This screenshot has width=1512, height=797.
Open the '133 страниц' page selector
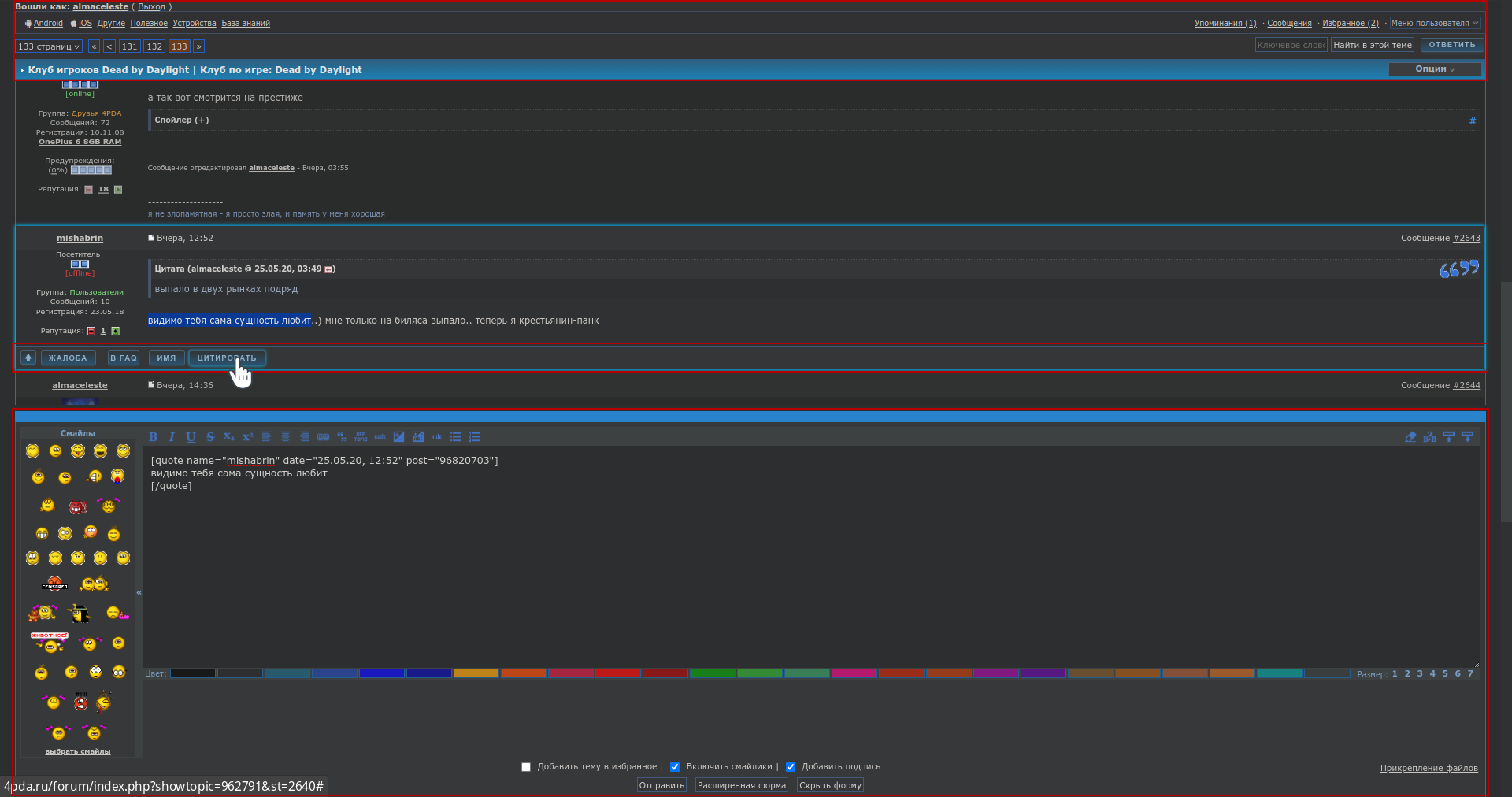point(48,46)
